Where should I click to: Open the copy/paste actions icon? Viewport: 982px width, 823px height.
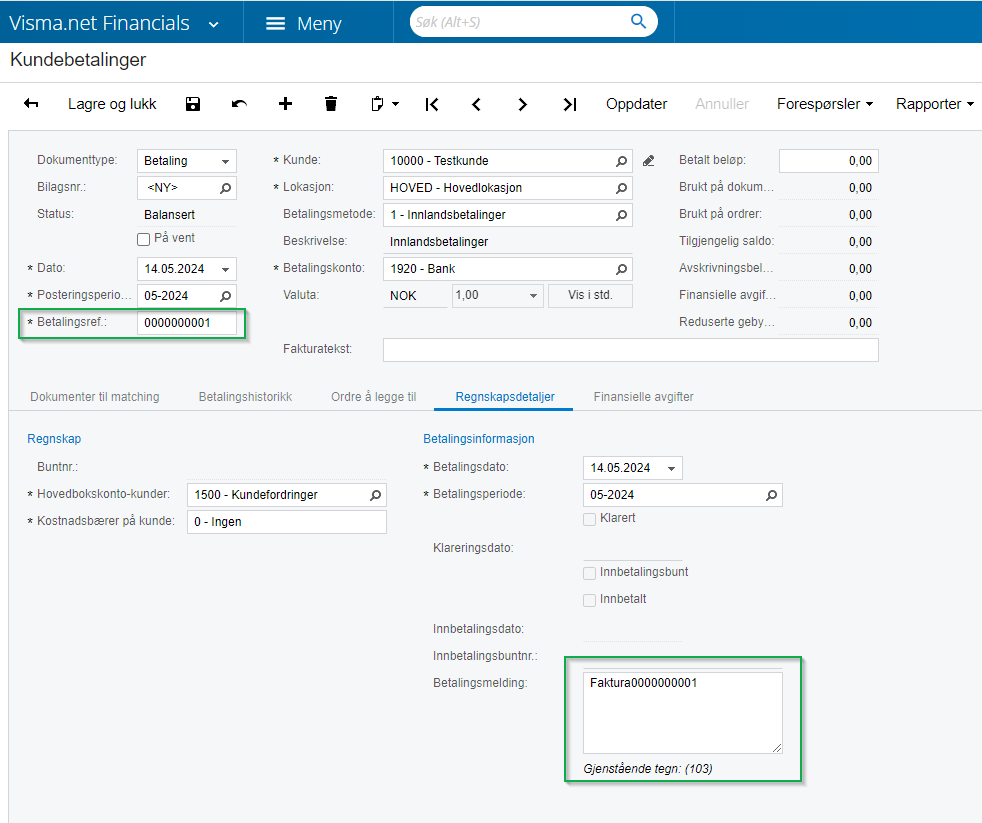tap(380, 103)
